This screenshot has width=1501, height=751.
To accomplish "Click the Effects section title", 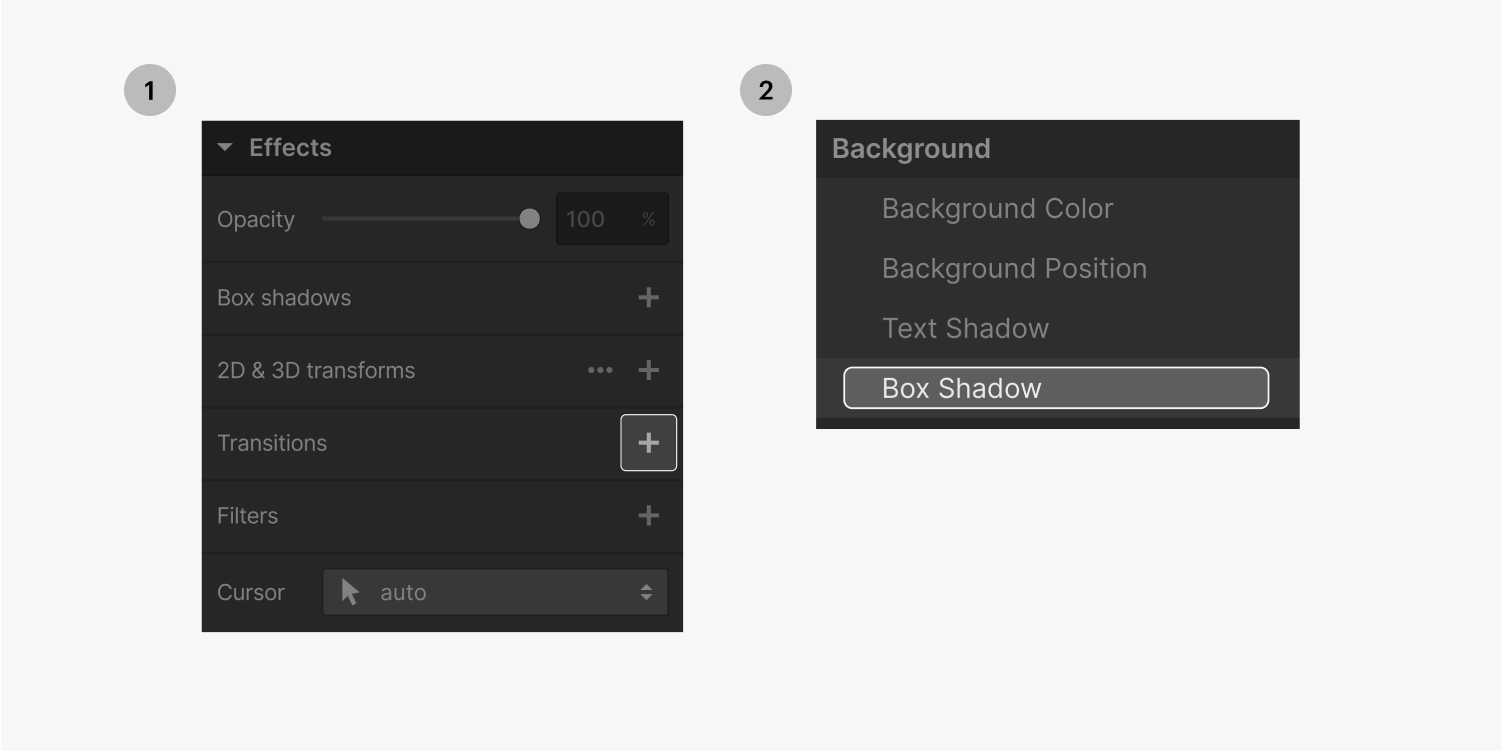I will pos(290,148).
